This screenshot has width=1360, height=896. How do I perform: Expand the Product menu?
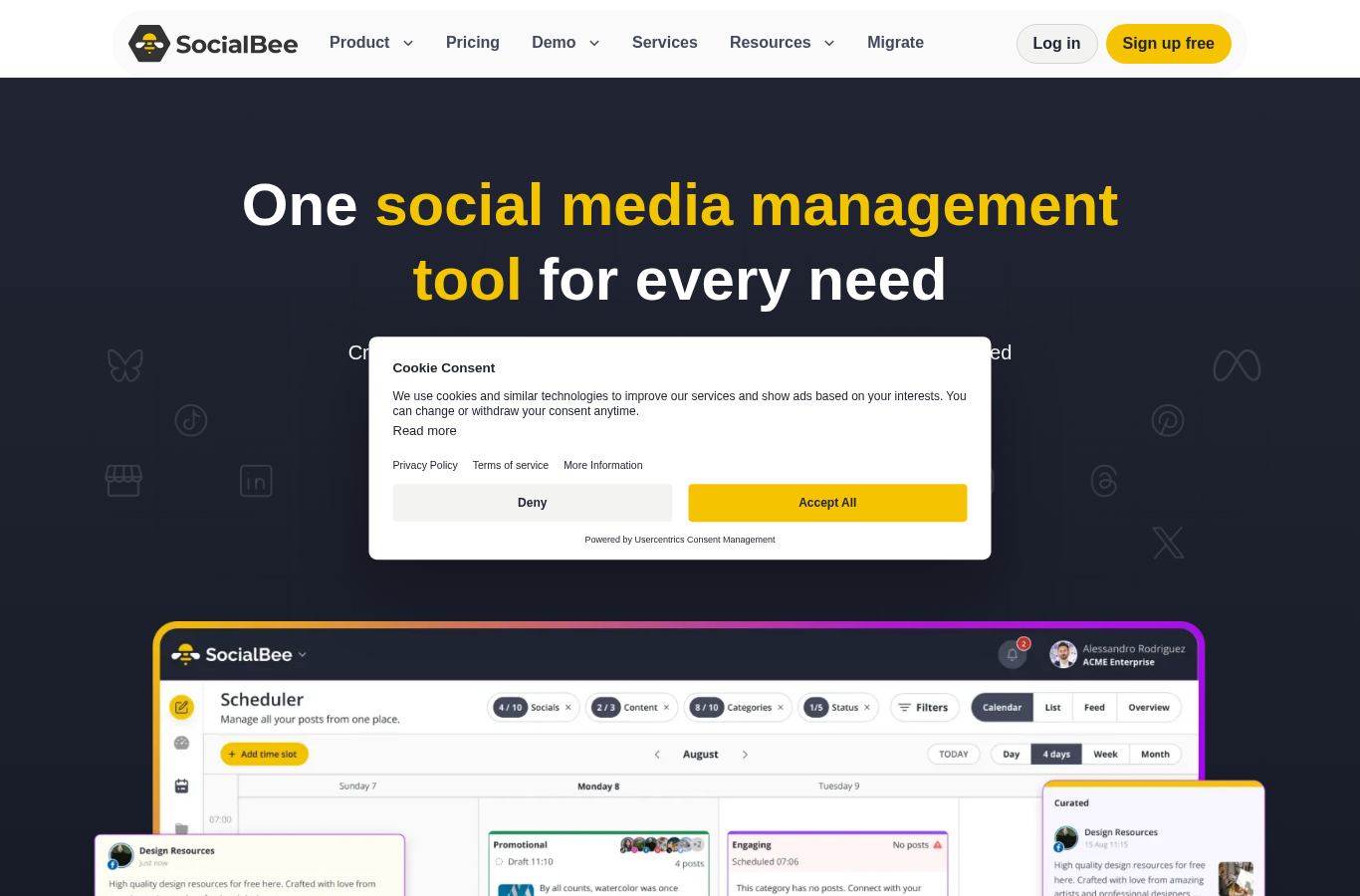pos(371,43)
